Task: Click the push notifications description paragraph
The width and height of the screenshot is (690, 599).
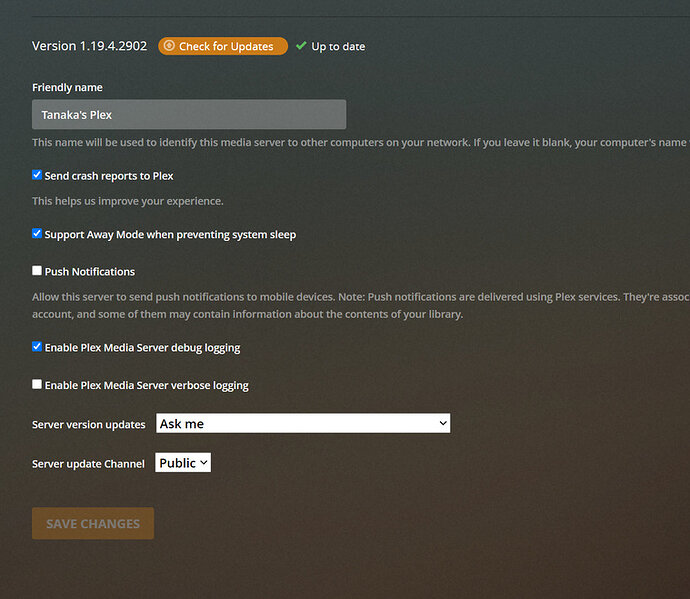Action: [x=361, y=305]
